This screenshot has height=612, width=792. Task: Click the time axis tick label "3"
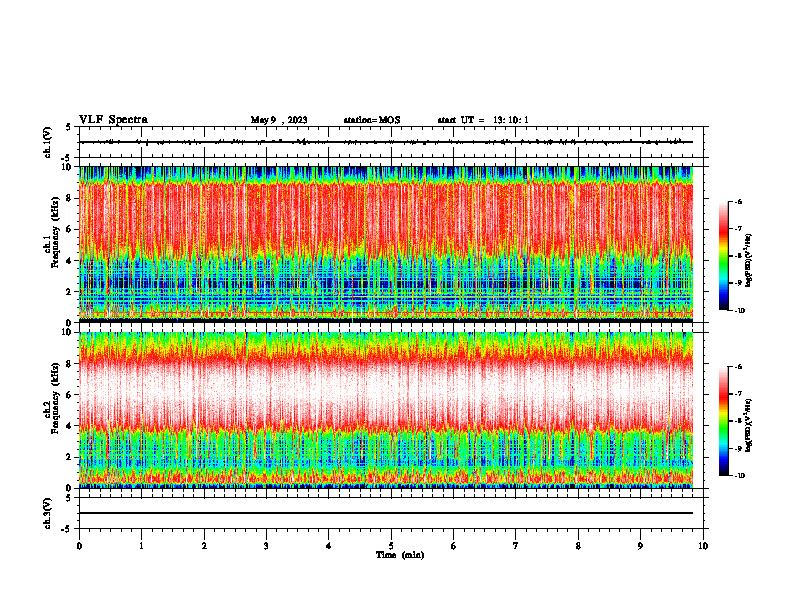pyautogui.click(x=266, y=546)
